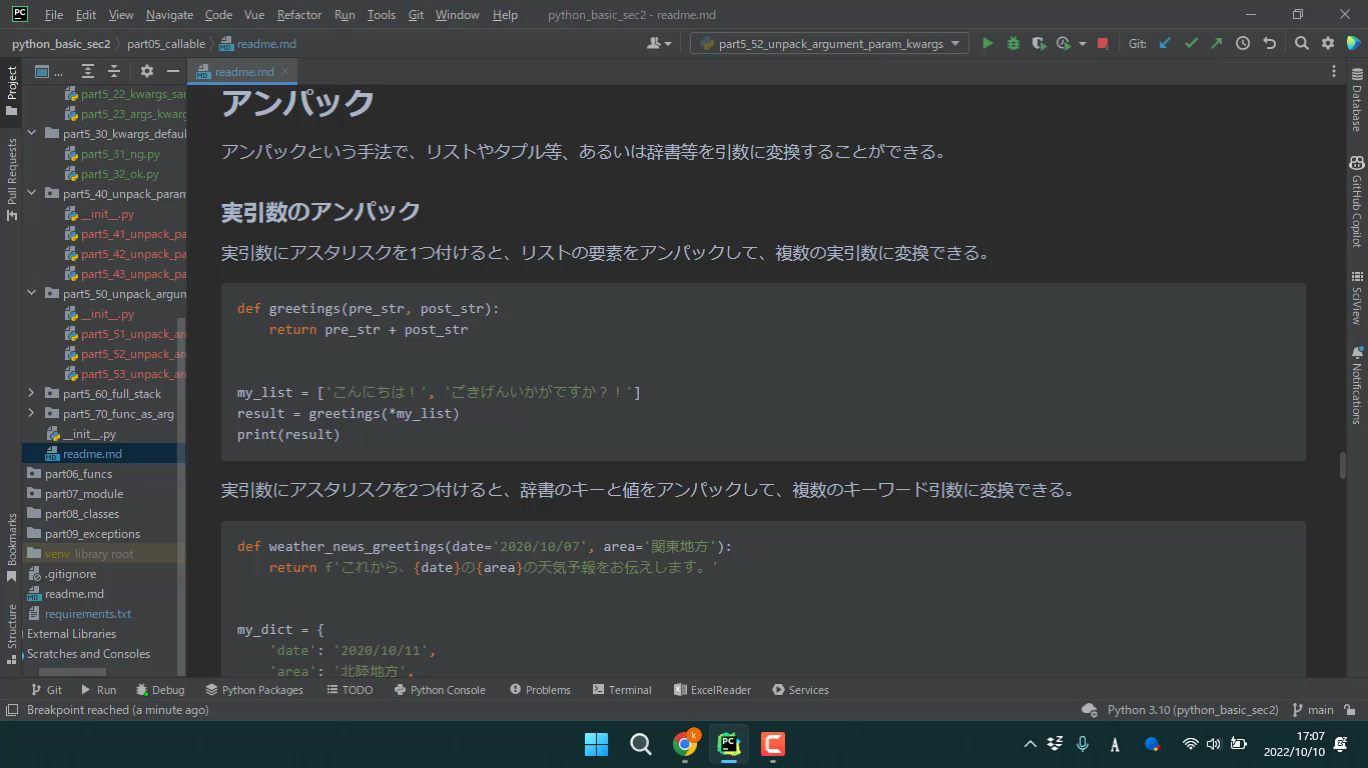The image size is (1368, 768).
Task: Collapse the part5_40_unpack_param folder
Action: (32, 194)
